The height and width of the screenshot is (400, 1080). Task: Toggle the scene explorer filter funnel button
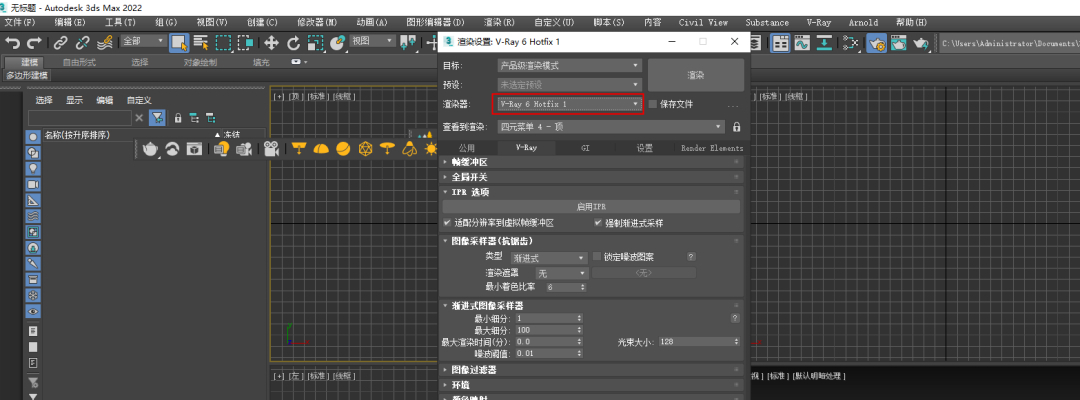tap(157, 117)
